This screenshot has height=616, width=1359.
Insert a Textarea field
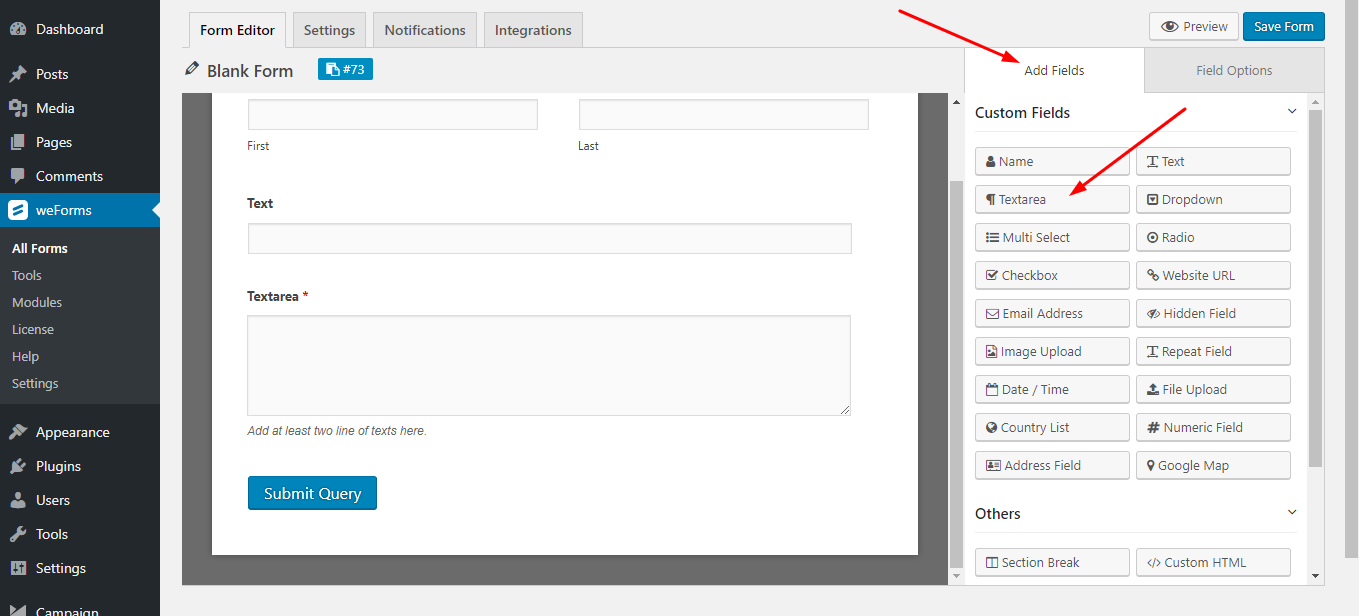point(1051,199)
